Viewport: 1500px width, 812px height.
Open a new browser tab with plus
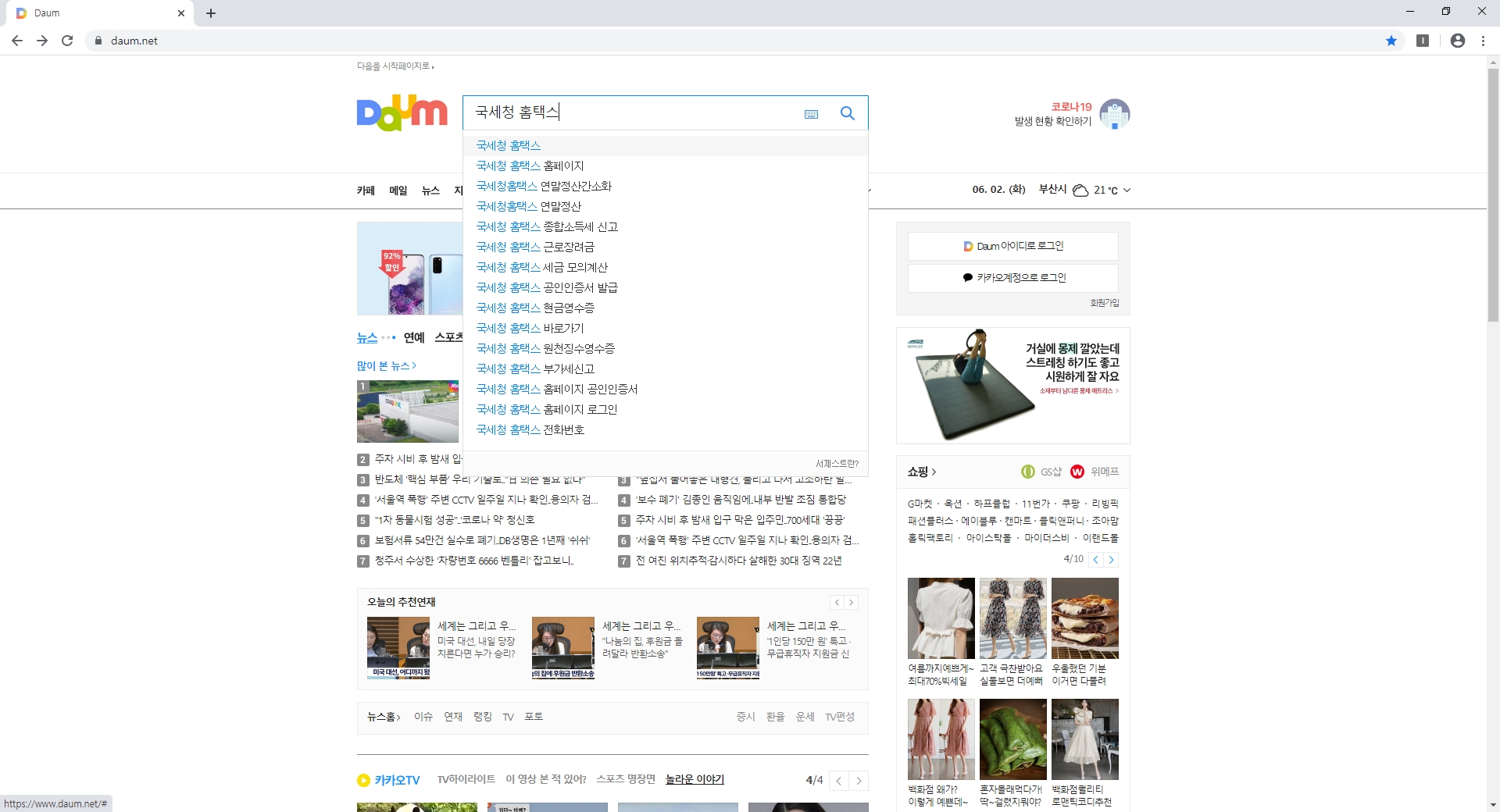coord(211,13)
